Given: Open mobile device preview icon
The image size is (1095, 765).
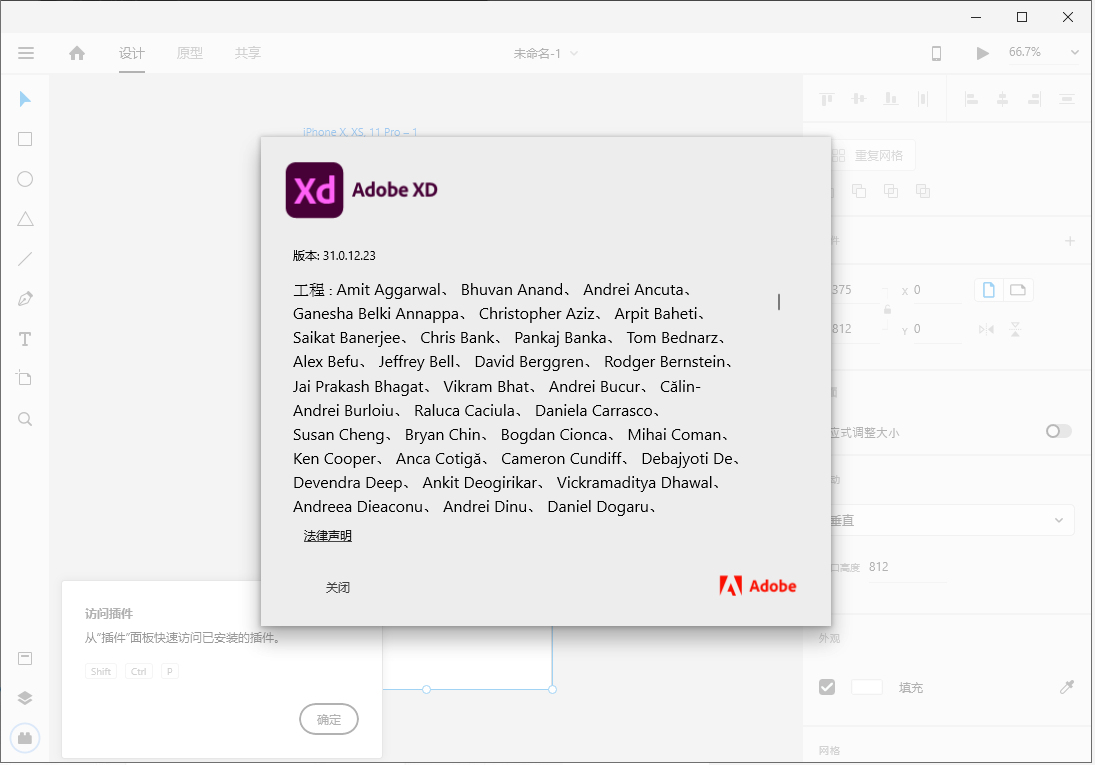Looking at the screenshot, I should click(936, 53).
